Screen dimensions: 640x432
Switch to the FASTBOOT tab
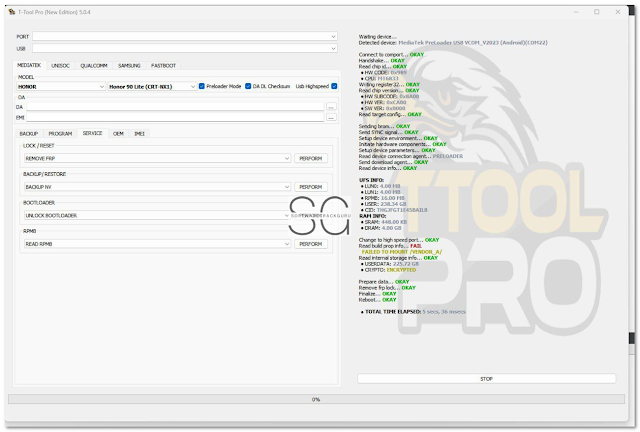[x=163, y=65]
